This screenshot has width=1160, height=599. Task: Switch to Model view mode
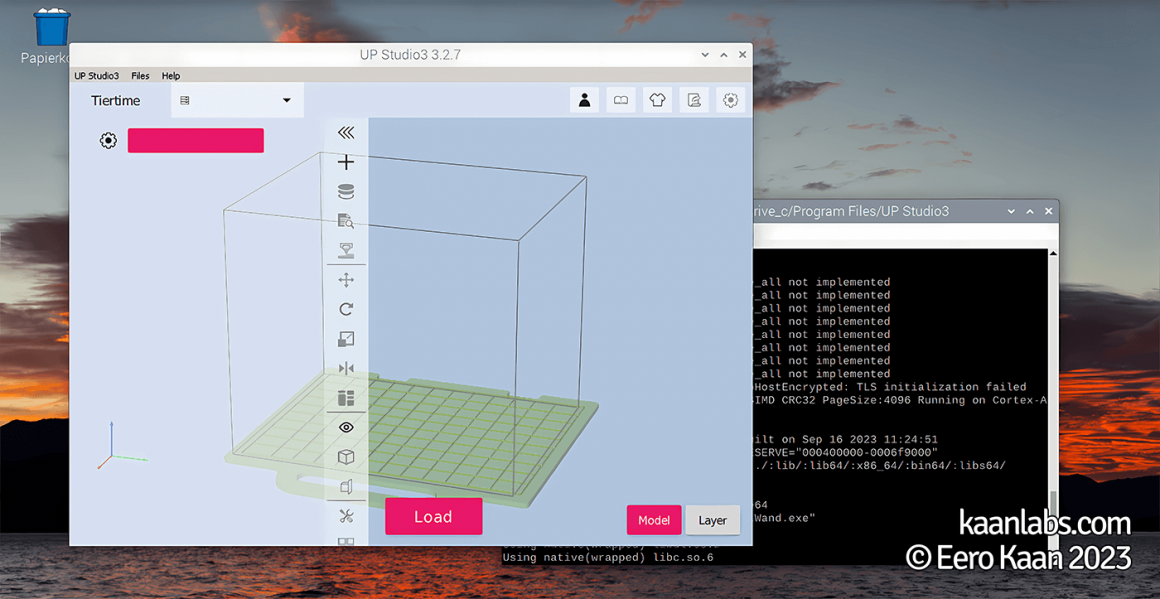coord(654,520)
